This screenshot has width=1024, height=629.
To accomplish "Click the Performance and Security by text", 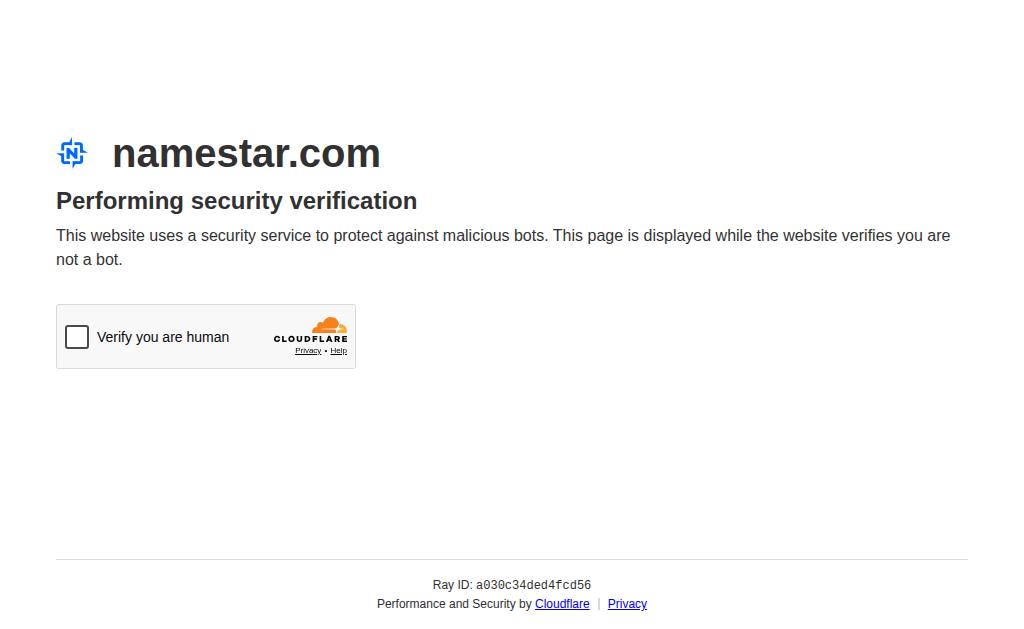I will pyautogui.click(x=454, y=604).
